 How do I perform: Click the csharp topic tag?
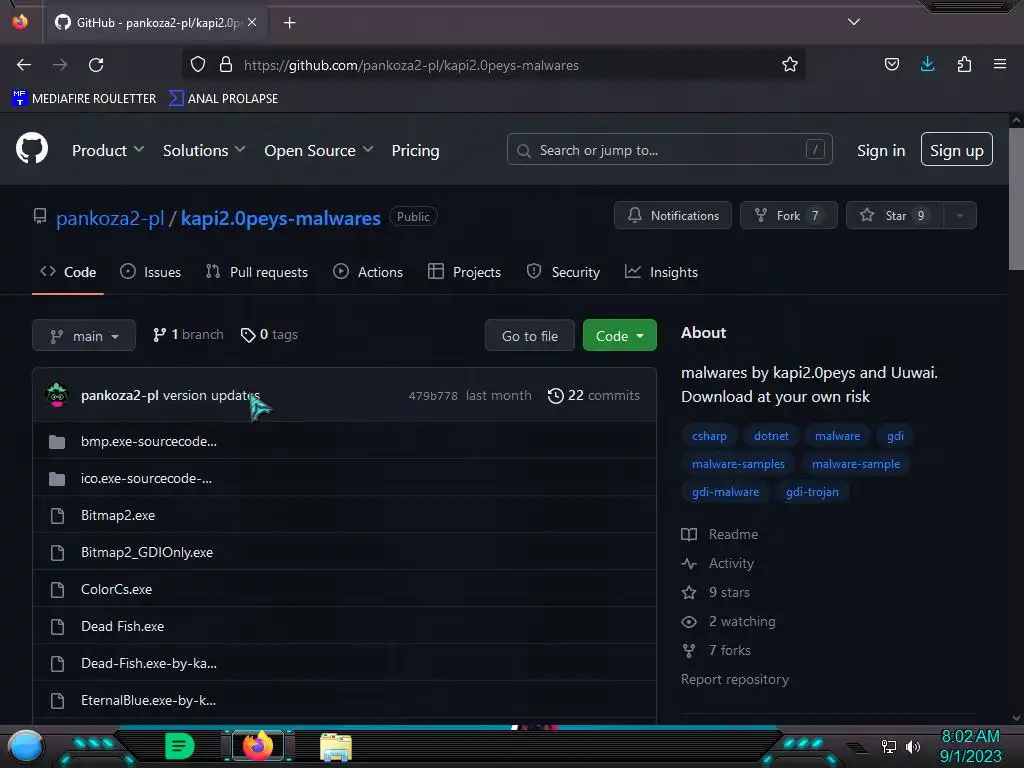[709, 436]
